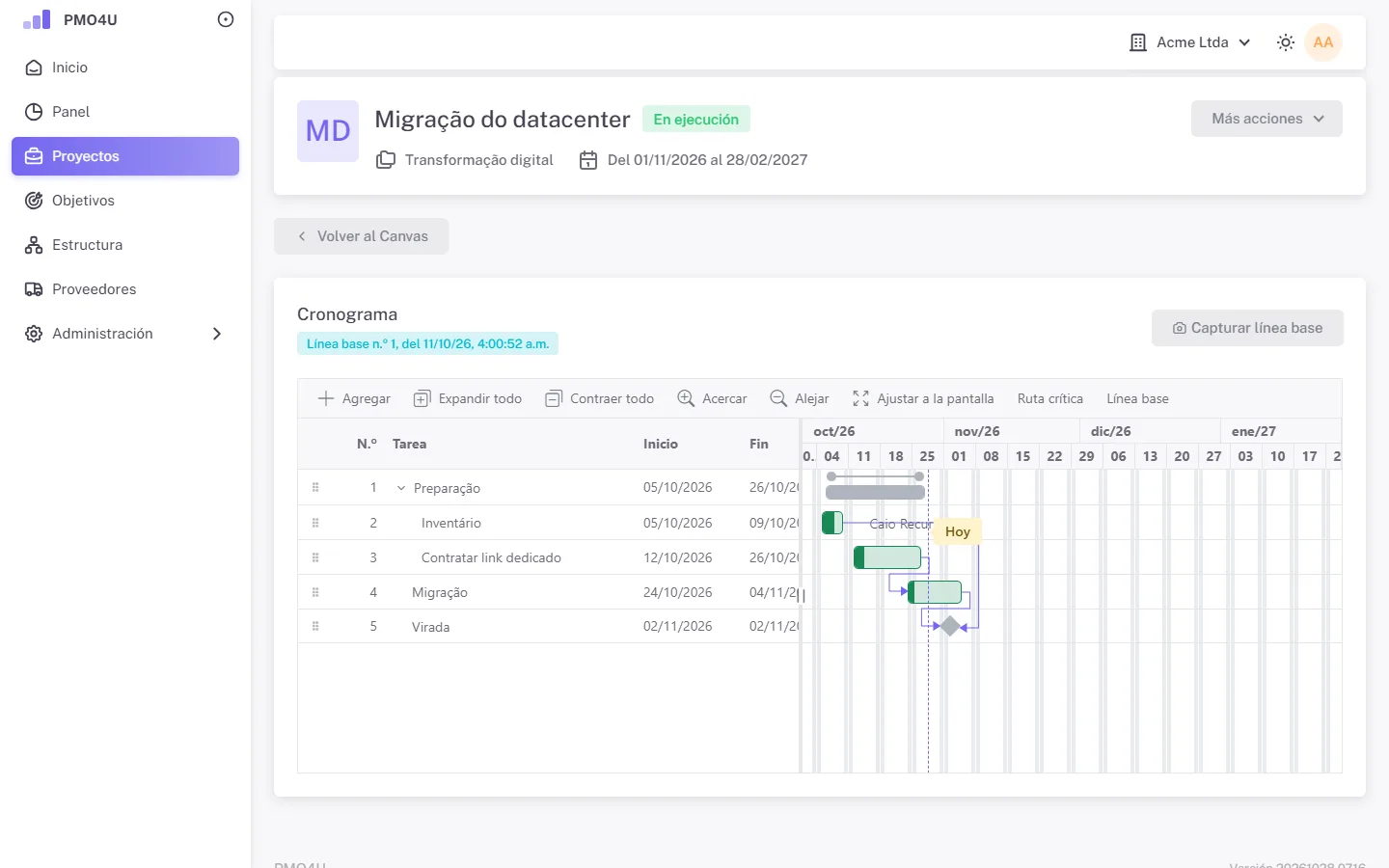Click the drag handle of Inventário row
Image resolution: width=1389 pixels, height=868 pixels.
pos(315,523)
